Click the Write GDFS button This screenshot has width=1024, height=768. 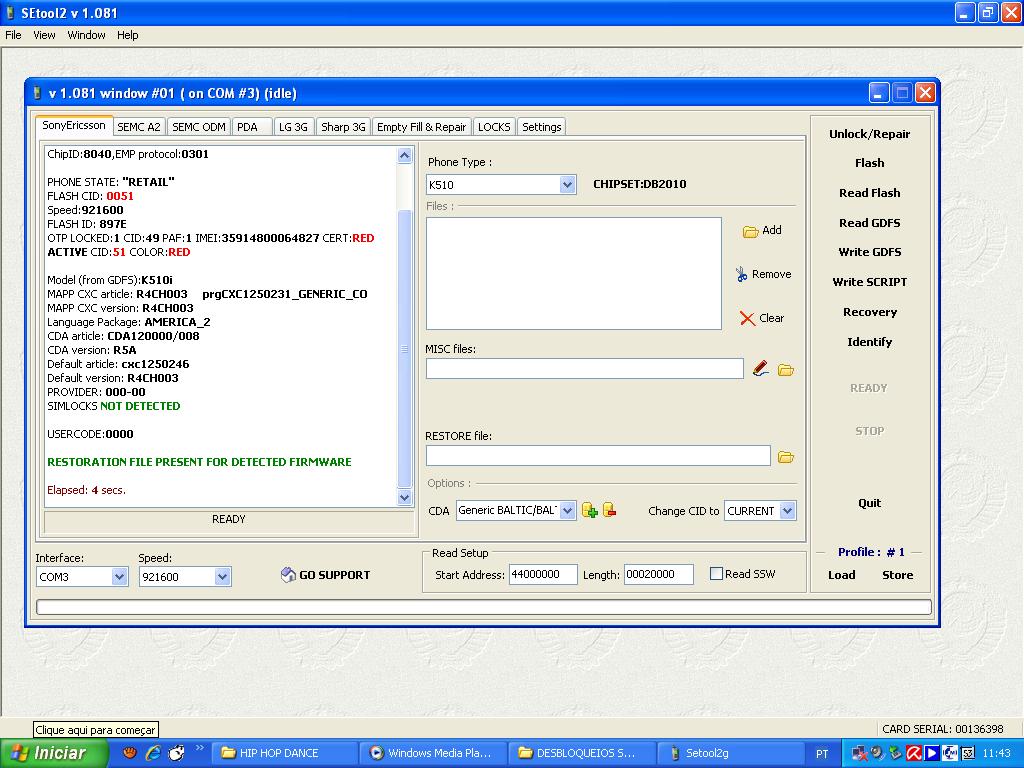870,252
